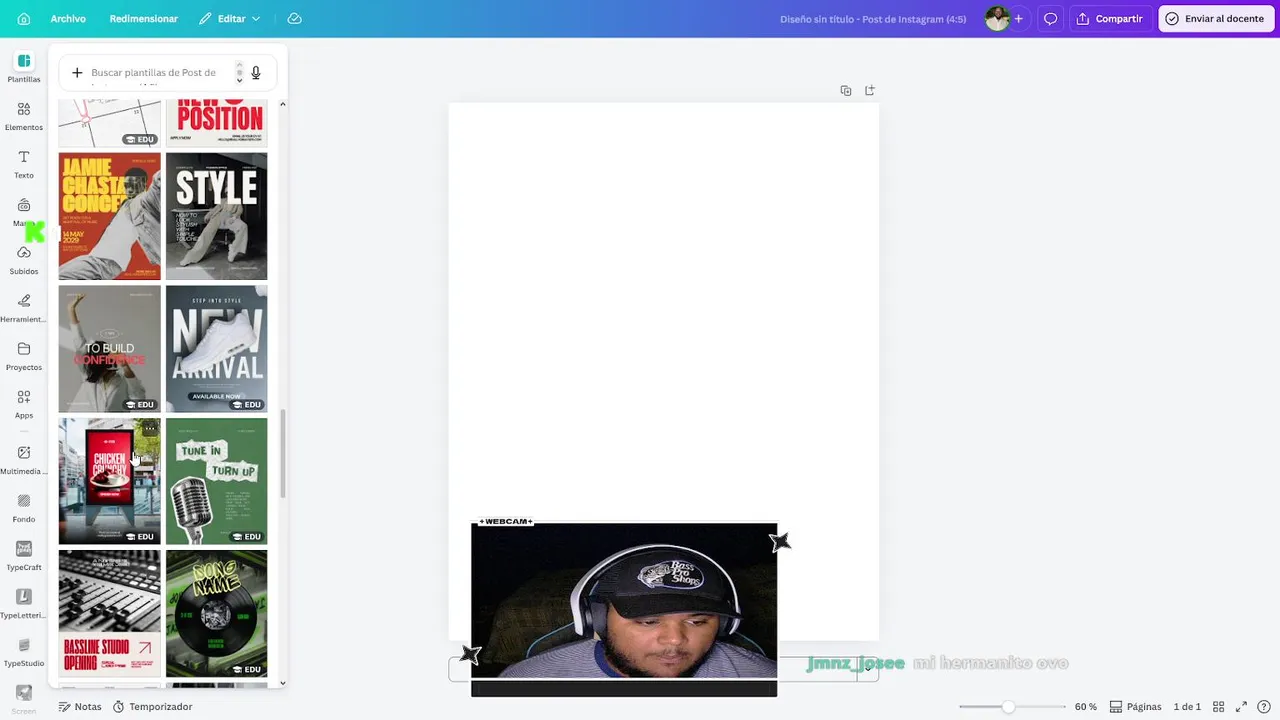Open the Plantillas sidebar tab
Screen dimensions: 1280x720
click(x=24, y=68)
